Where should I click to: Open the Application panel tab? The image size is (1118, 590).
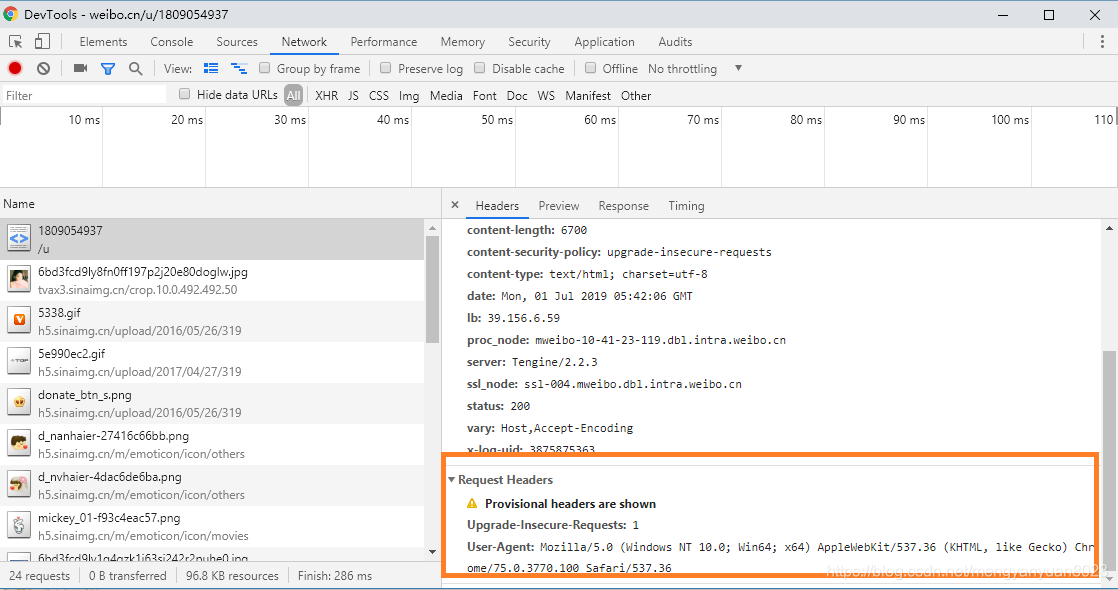(x=605, y=41)
